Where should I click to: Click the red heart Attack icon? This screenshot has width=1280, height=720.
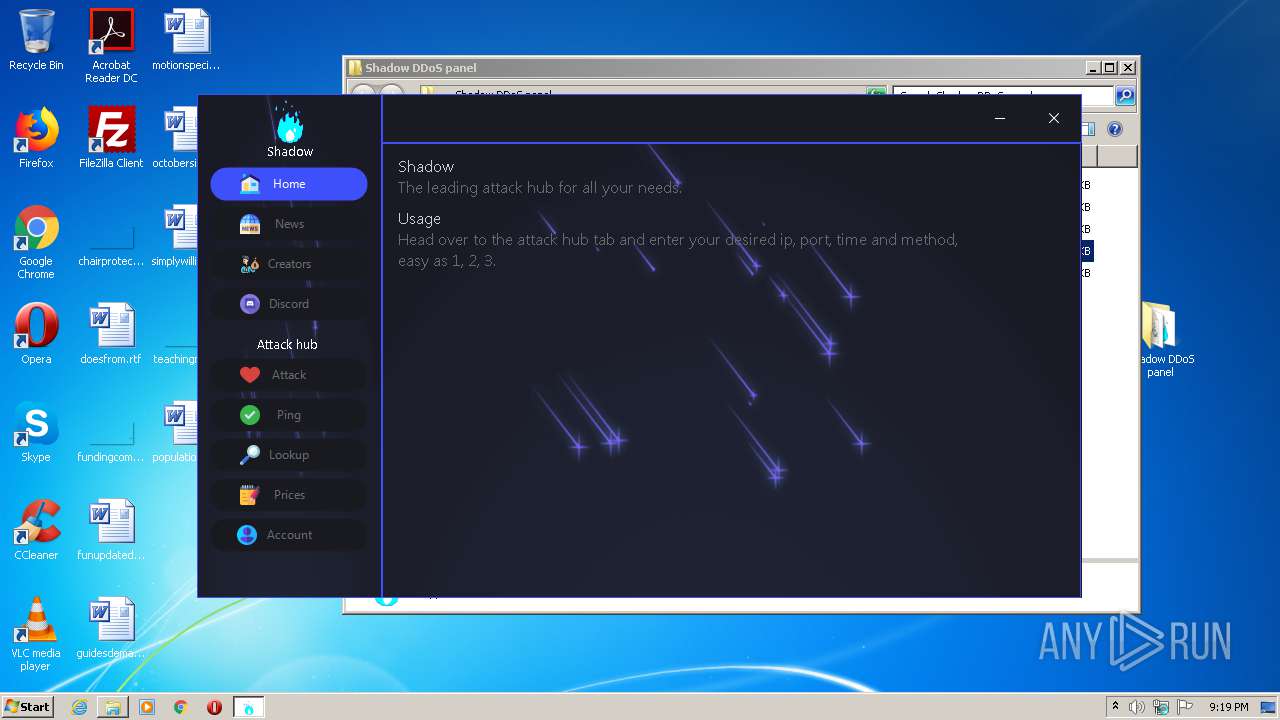[250, 375]
